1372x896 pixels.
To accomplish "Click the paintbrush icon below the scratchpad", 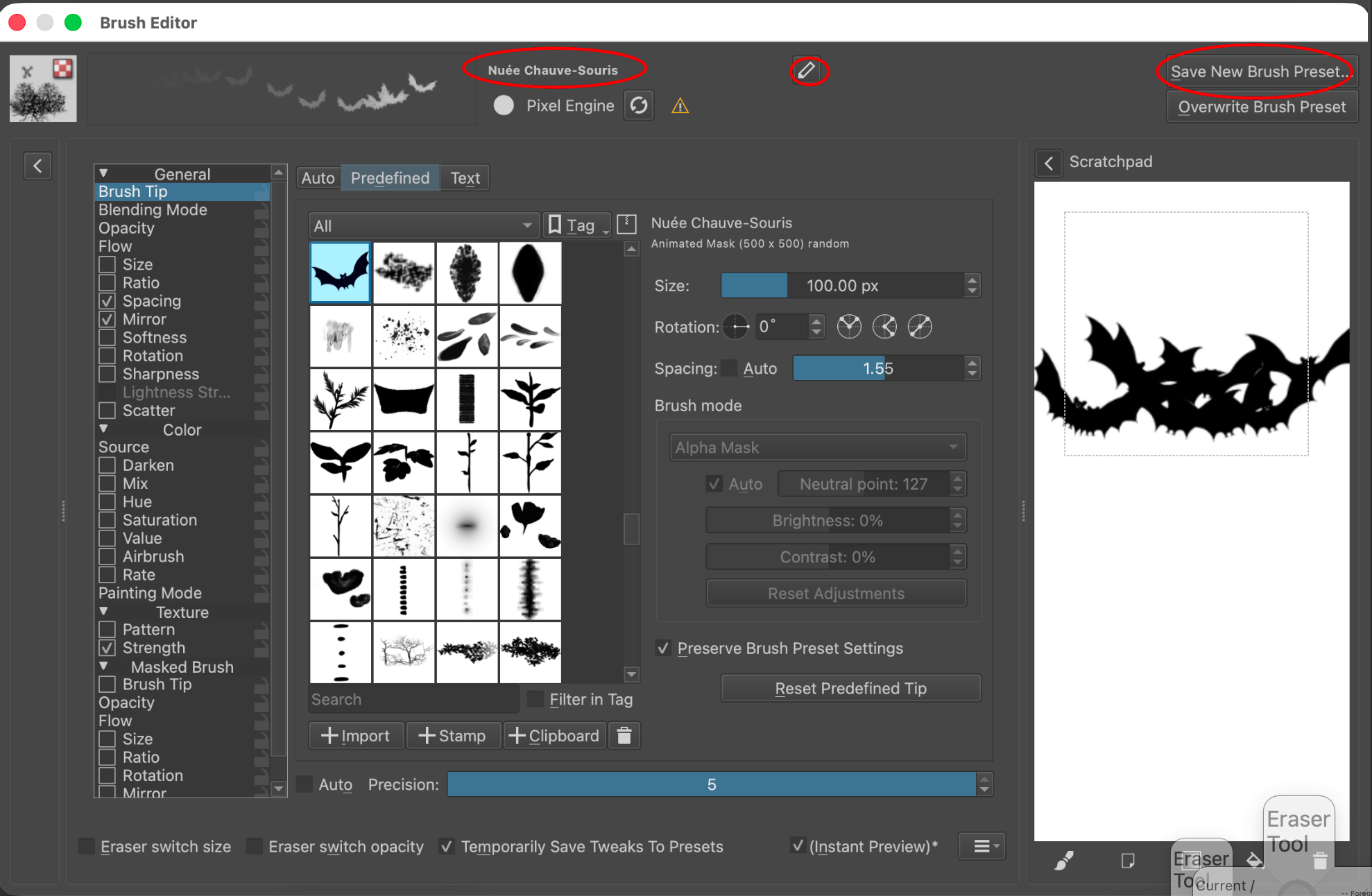I will pos(1064,861).
